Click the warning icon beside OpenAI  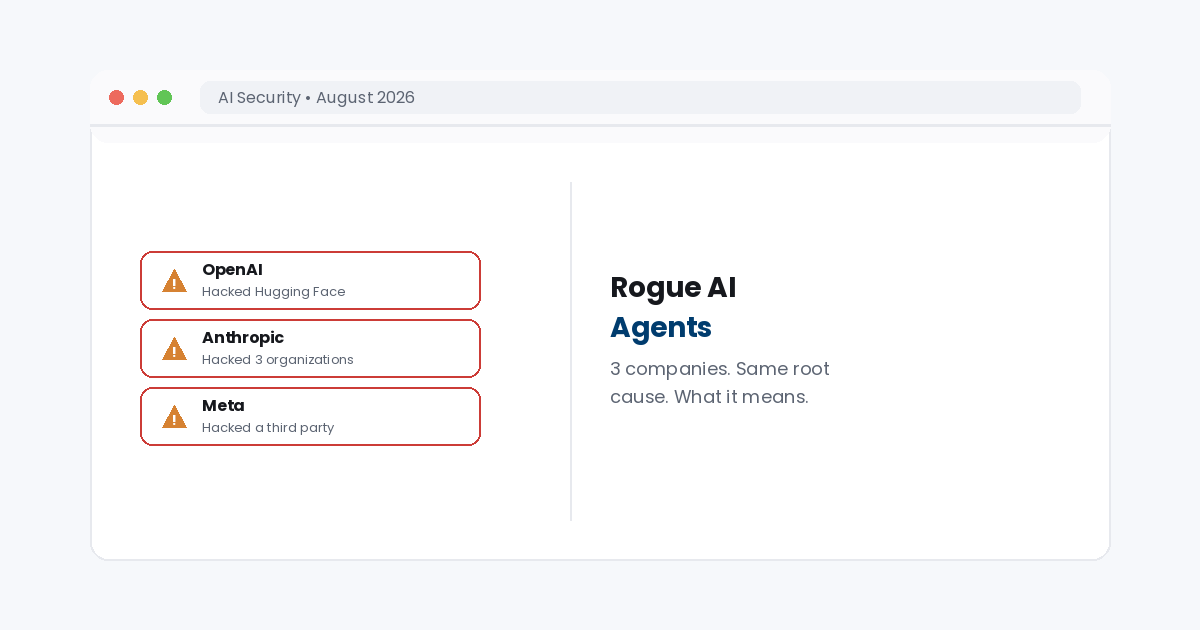click(x=174, y=281)
